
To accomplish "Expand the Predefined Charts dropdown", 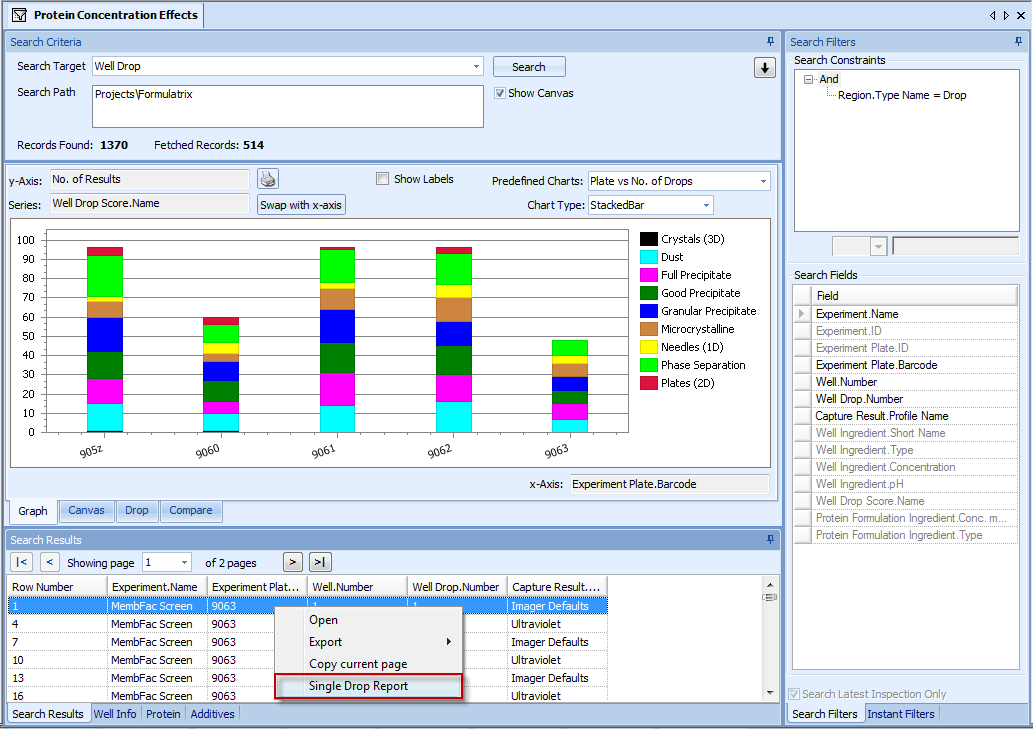I will 763,182.
